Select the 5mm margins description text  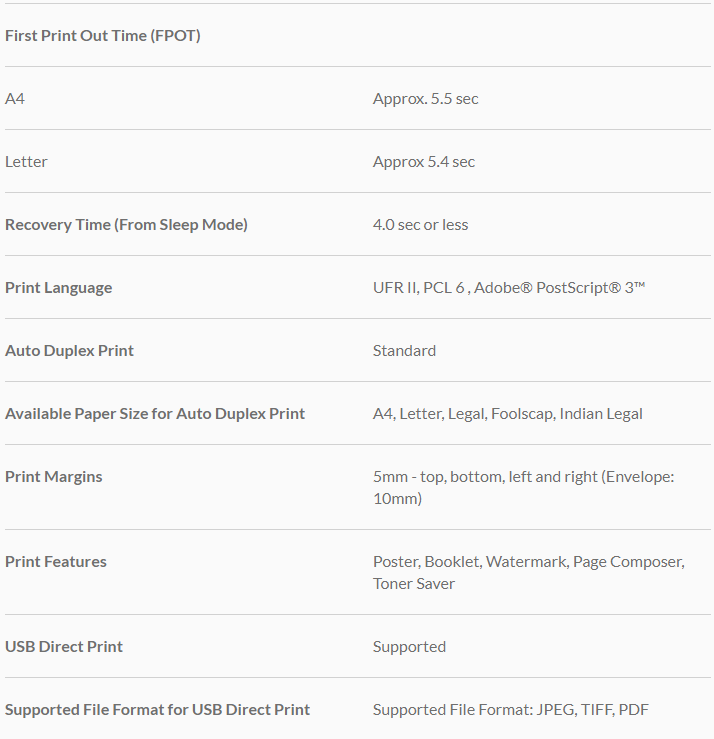pyautogui.click(x=523, y=487)
